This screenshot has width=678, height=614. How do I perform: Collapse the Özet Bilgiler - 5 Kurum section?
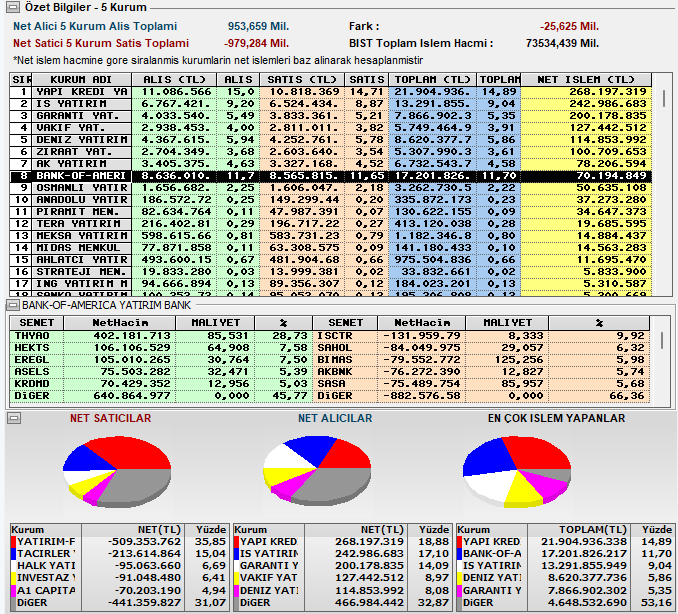click(x=13, y=7)
